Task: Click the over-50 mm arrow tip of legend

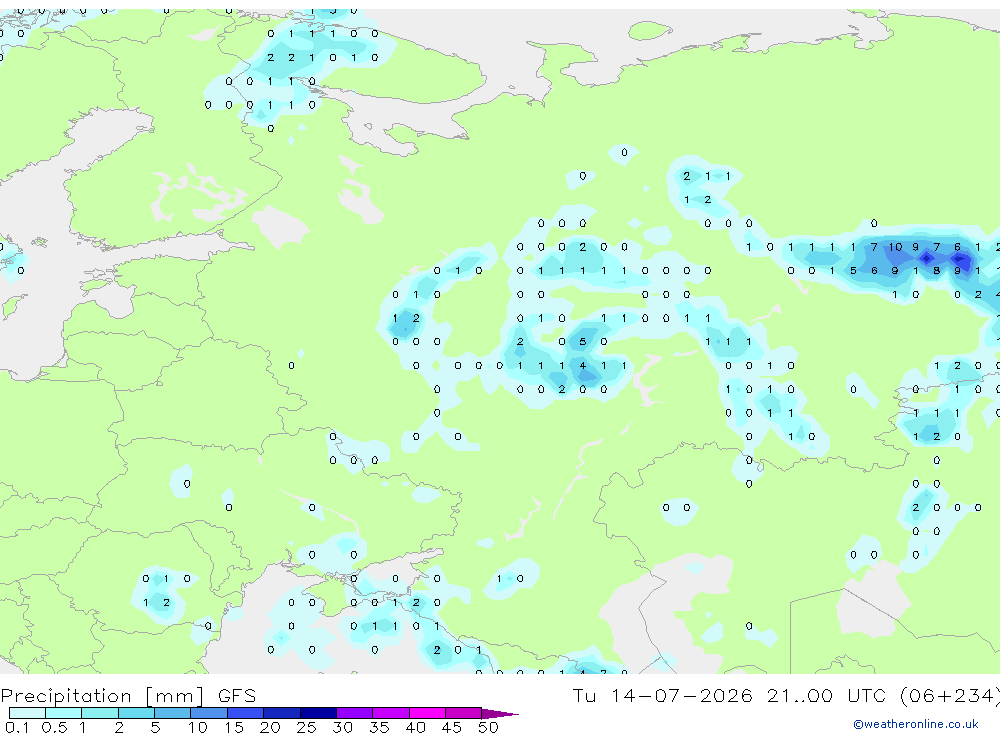Action: (x=500, y=713)
